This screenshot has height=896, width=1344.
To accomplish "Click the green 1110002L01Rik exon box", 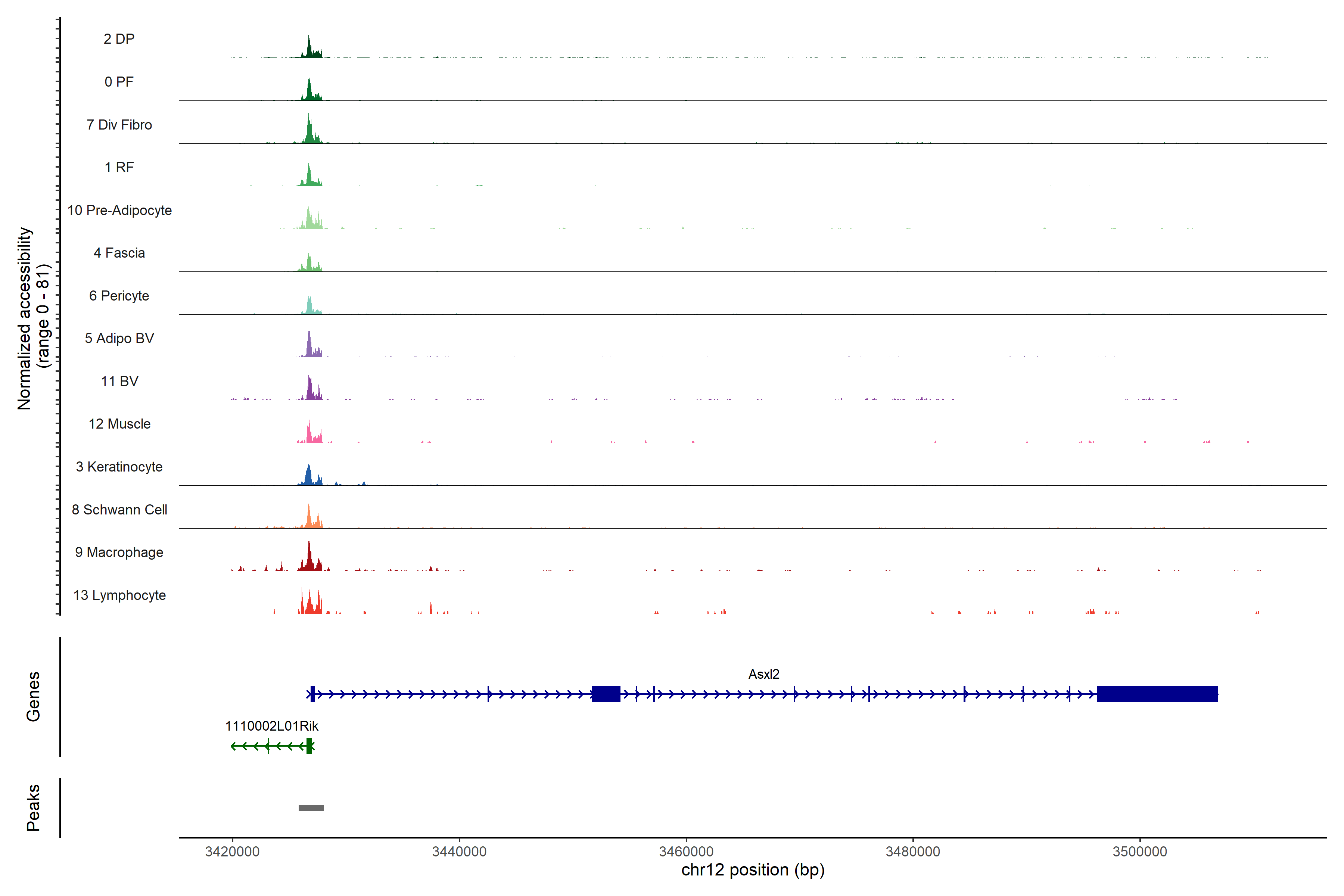I will click(x=309, y=746).
